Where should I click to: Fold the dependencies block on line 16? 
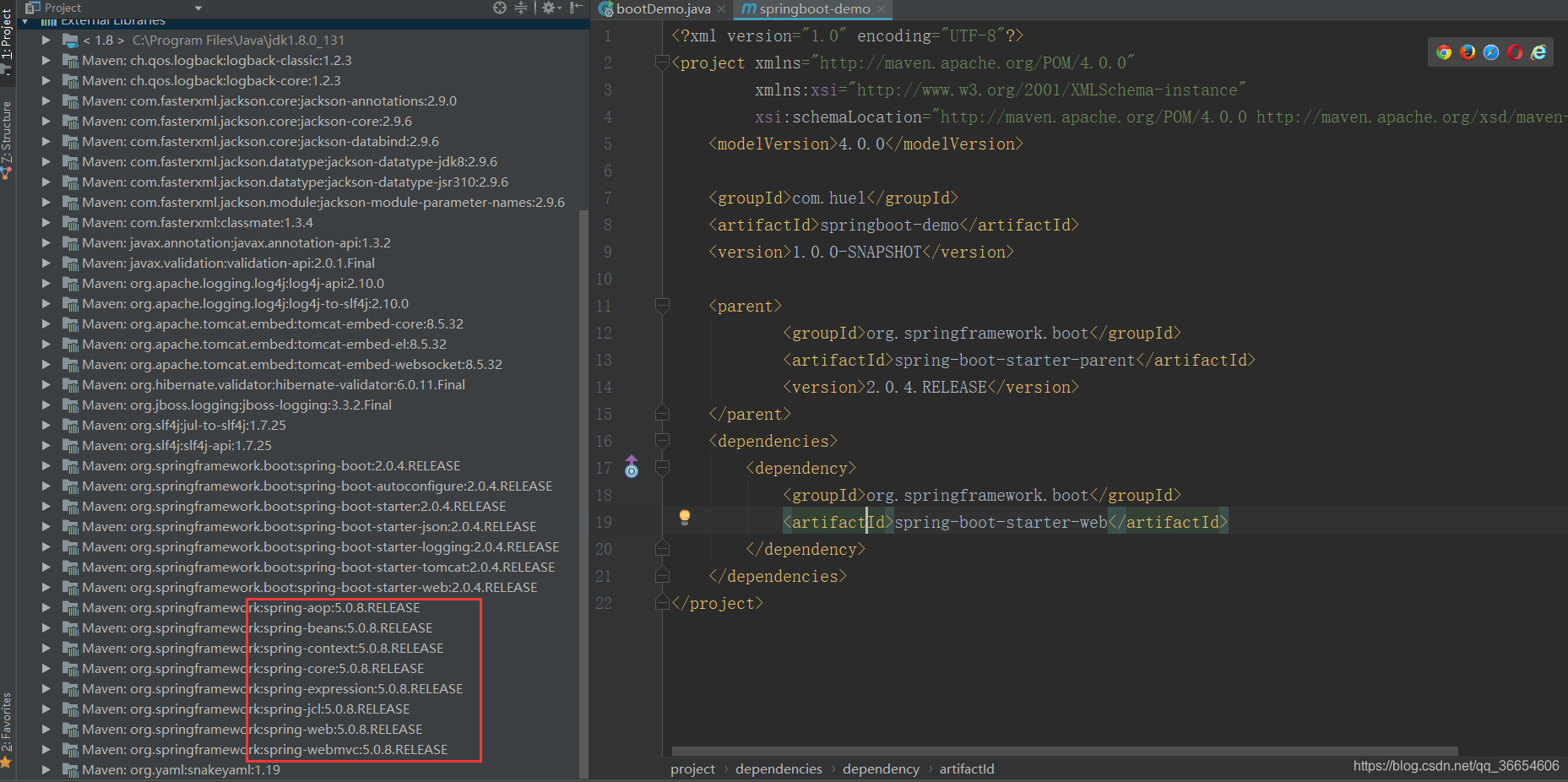[x=663, y=441]
